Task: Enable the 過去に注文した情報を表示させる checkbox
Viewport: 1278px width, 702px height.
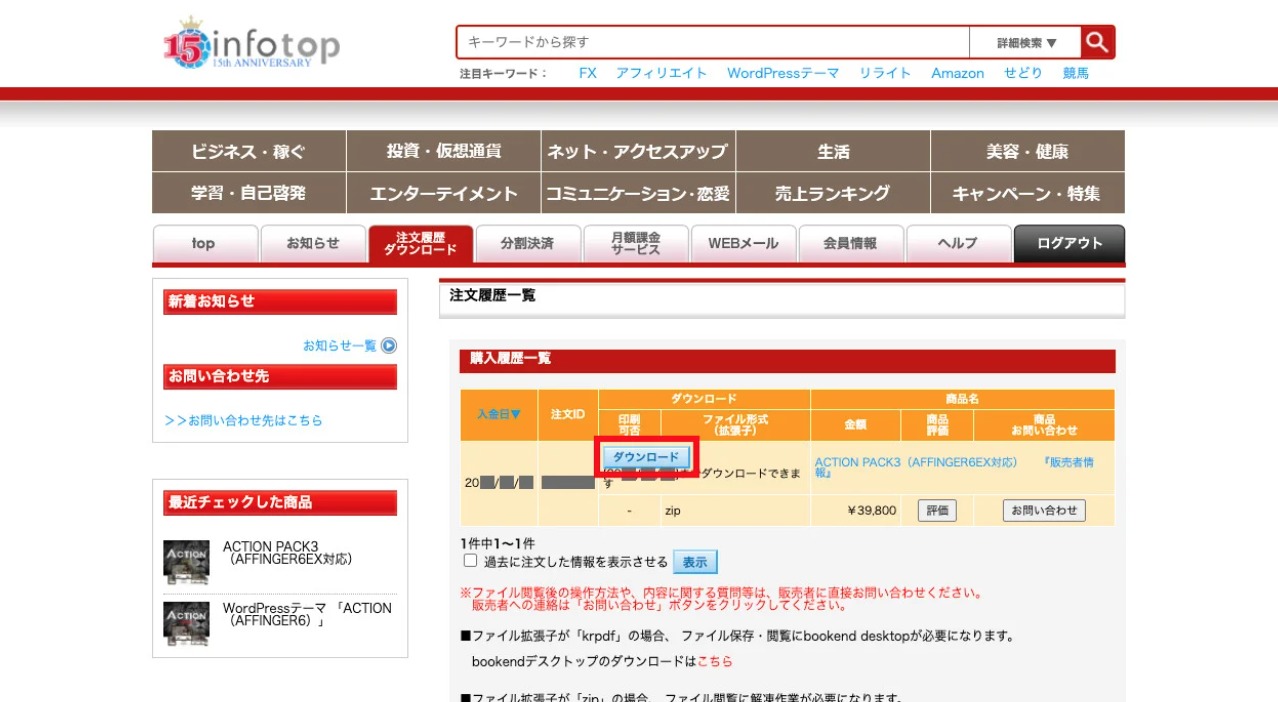Action: point(469,561)
